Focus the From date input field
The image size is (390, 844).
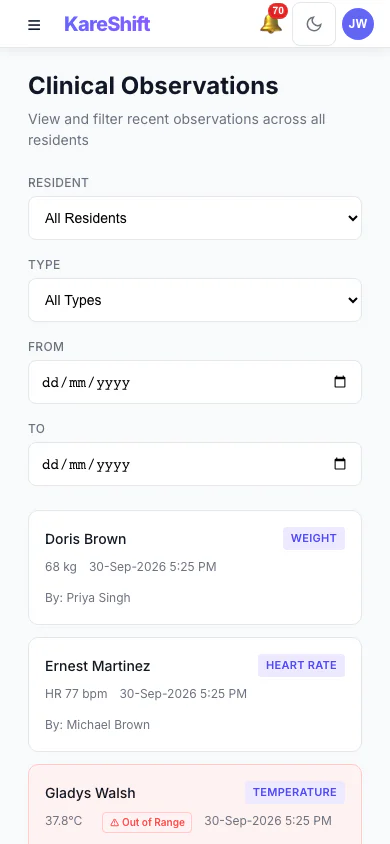click(195, 382)
